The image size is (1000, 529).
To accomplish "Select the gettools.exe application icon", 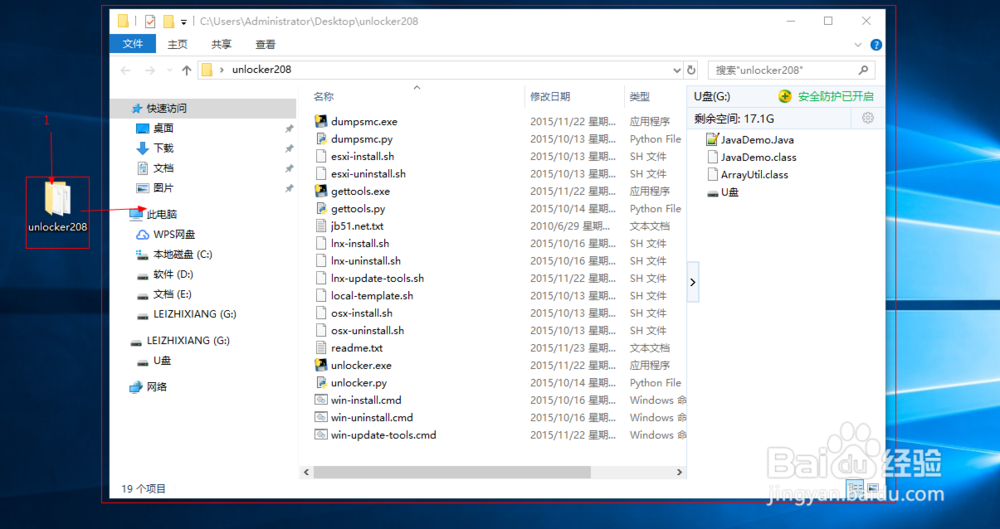I will click(321, 191).
